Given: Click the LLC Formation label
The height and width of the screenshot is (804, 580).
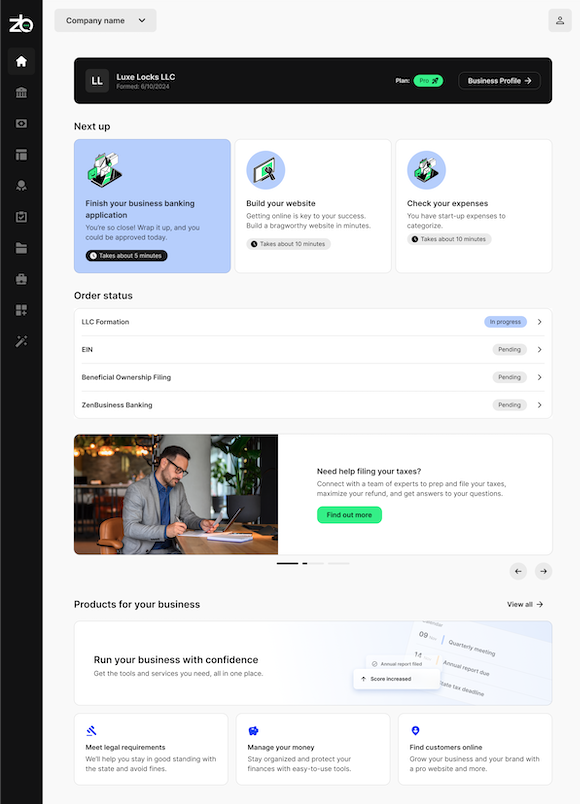Looking at the screenshot, I should (105, 322).
